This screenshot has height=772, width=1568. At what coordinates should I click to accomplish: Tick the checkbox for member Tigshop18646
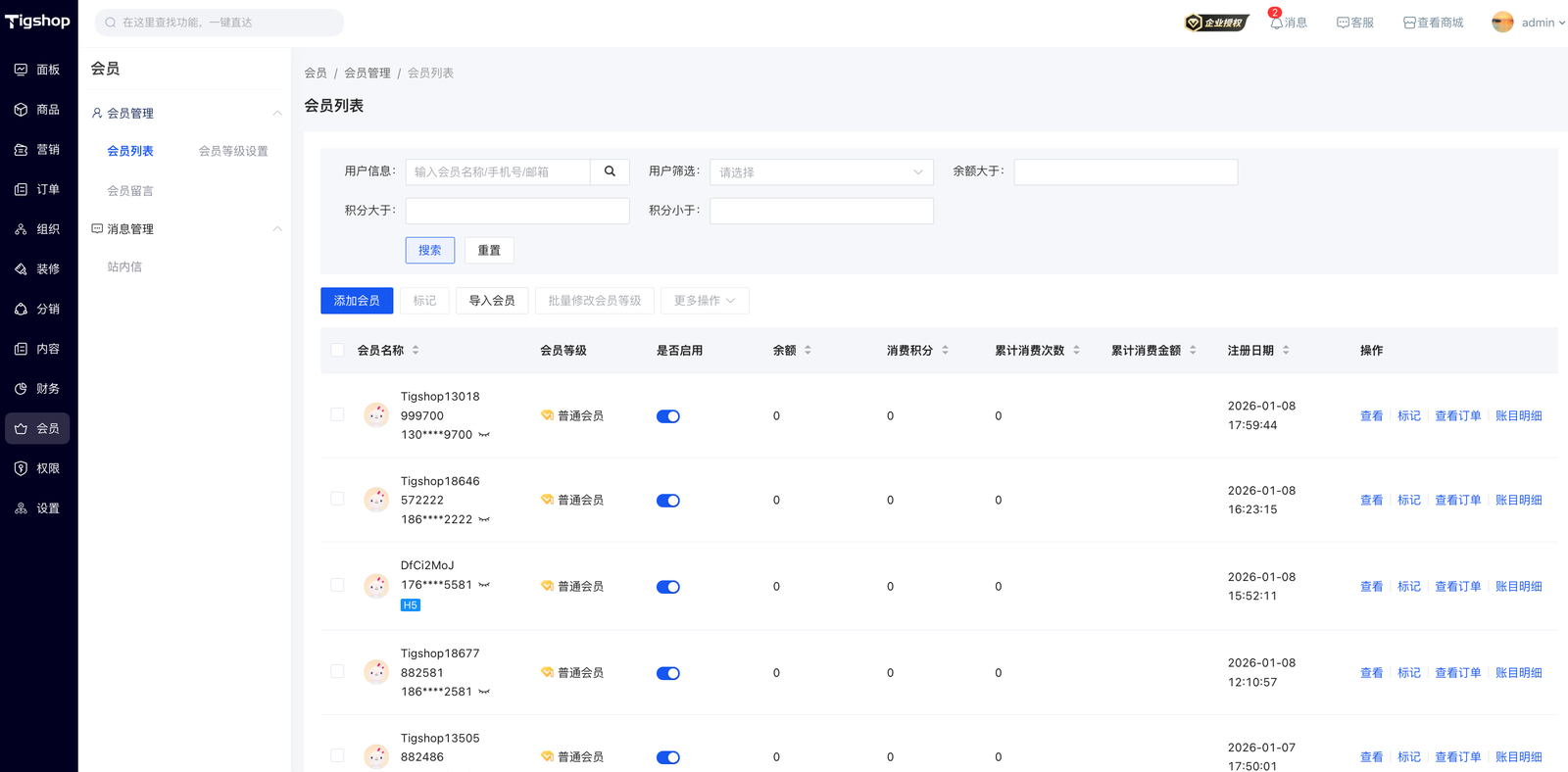tap(337, 500)
